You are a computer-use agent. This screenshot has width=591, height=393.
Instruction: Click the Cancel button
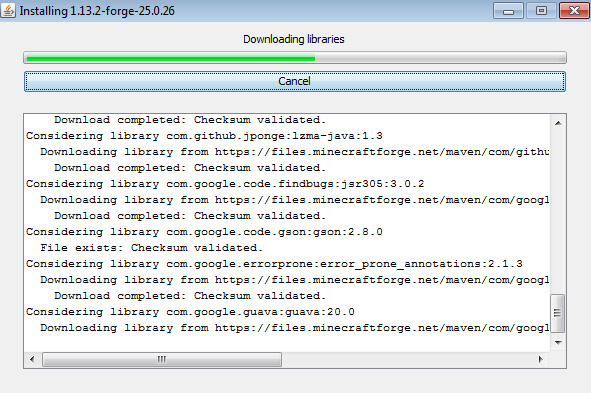tap(295, 81)
